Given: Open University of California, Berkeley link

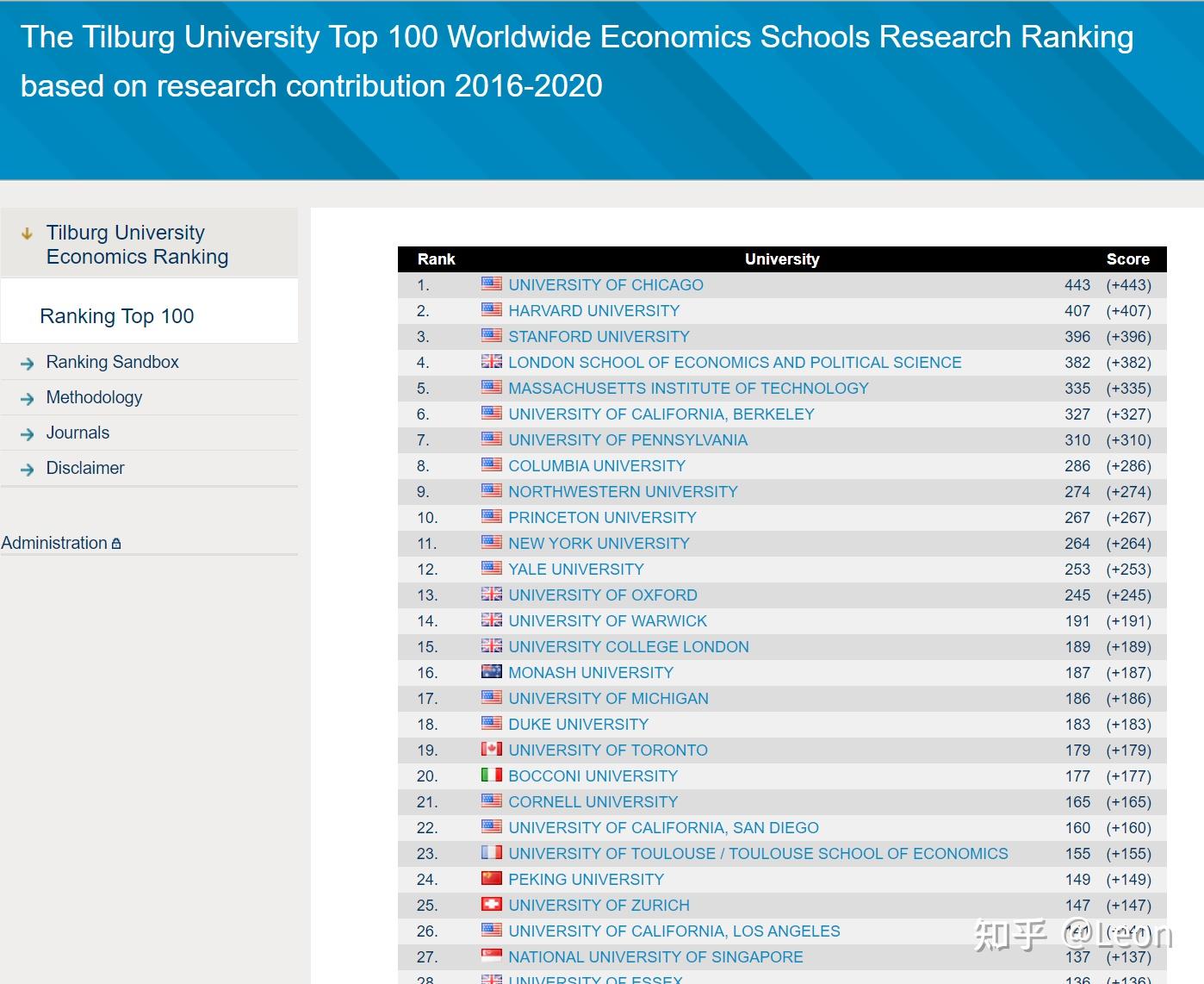Looking at the screenshot, I should pos(661,414).
